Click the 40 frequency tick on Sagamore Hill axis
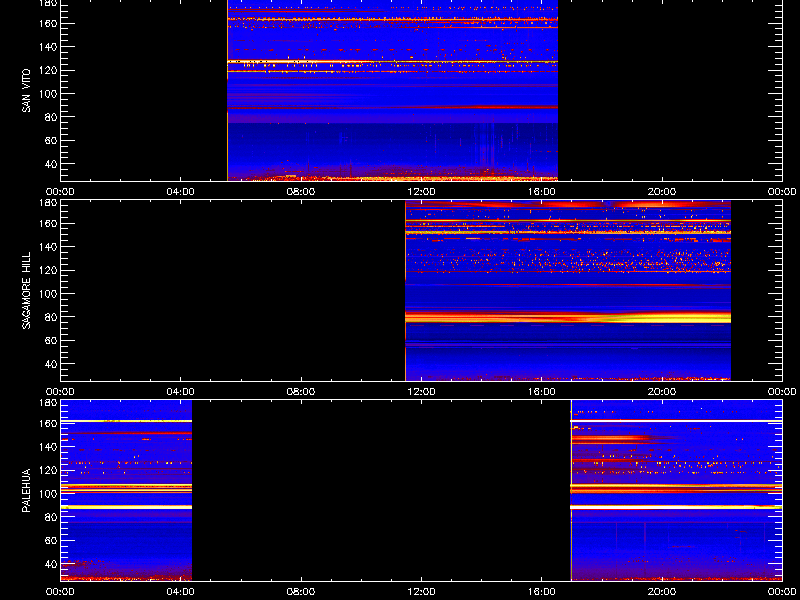Screen dimensions: 800x600 click(51, 364)
